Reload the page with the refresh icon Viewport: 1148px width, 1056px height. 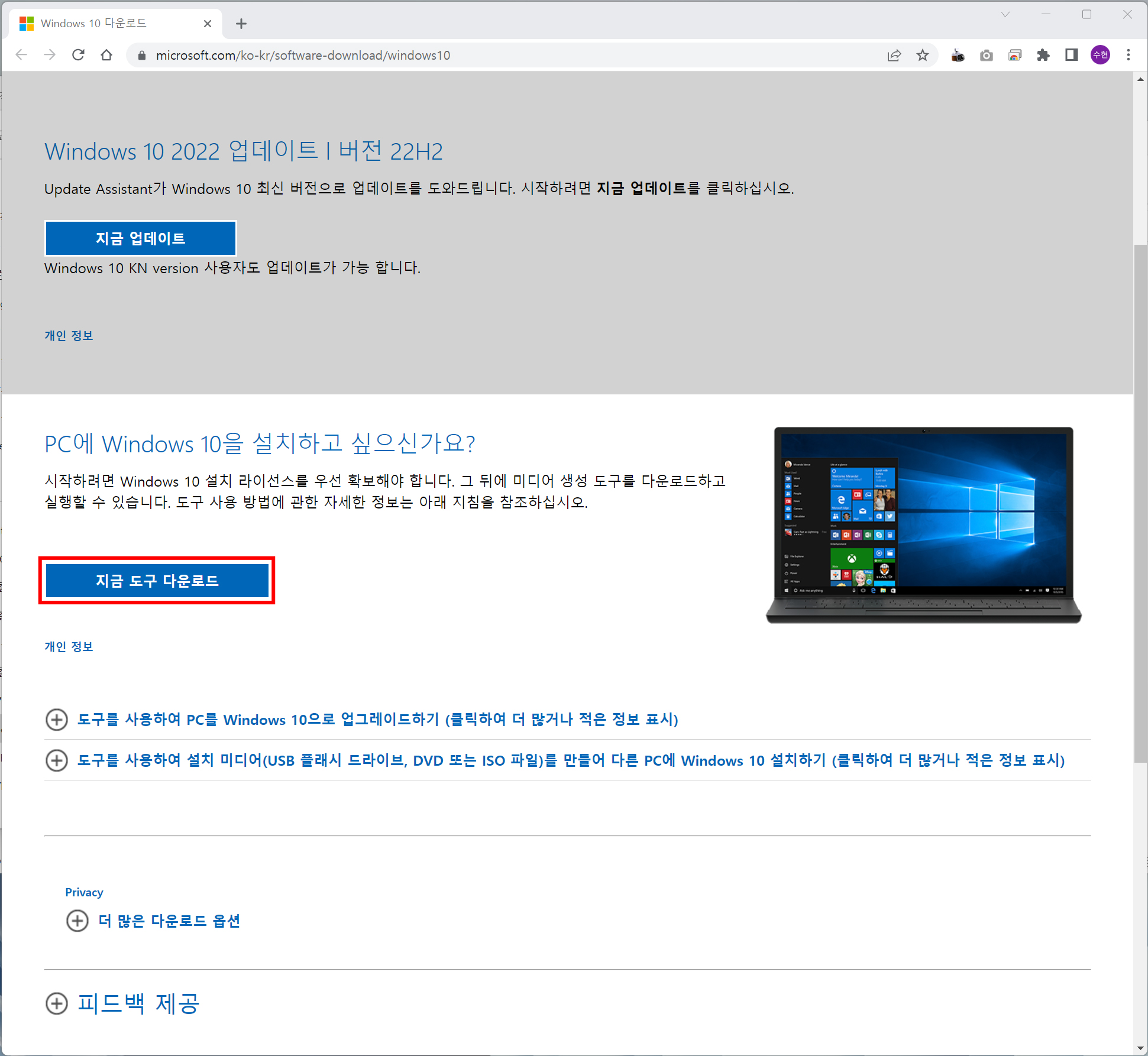78,55
